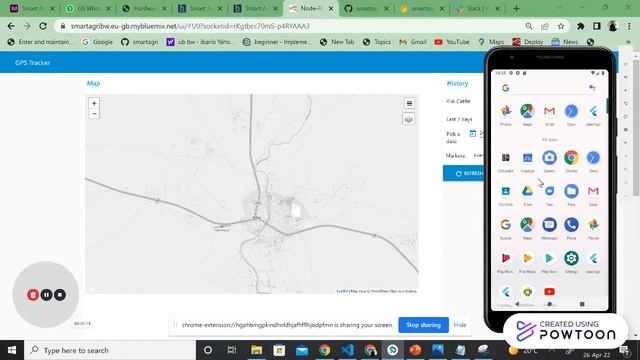640x360 pixels.
Task: Tap the Google Assistant icon on the phone
Action: point(592,88)
